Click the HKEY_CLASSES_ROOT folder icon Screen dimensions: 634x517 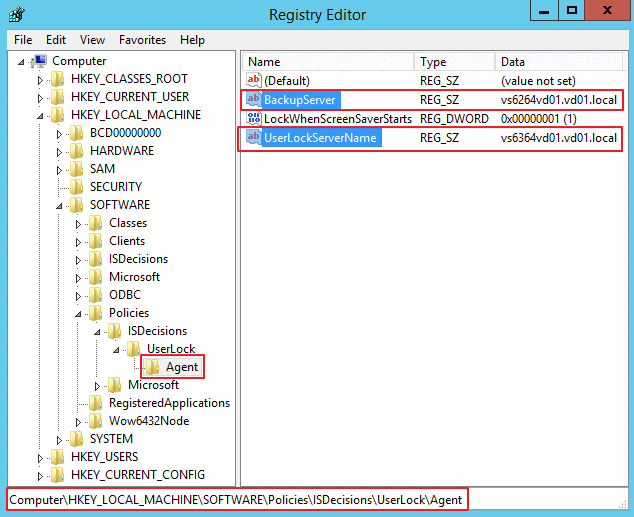(x=57, y=79)
